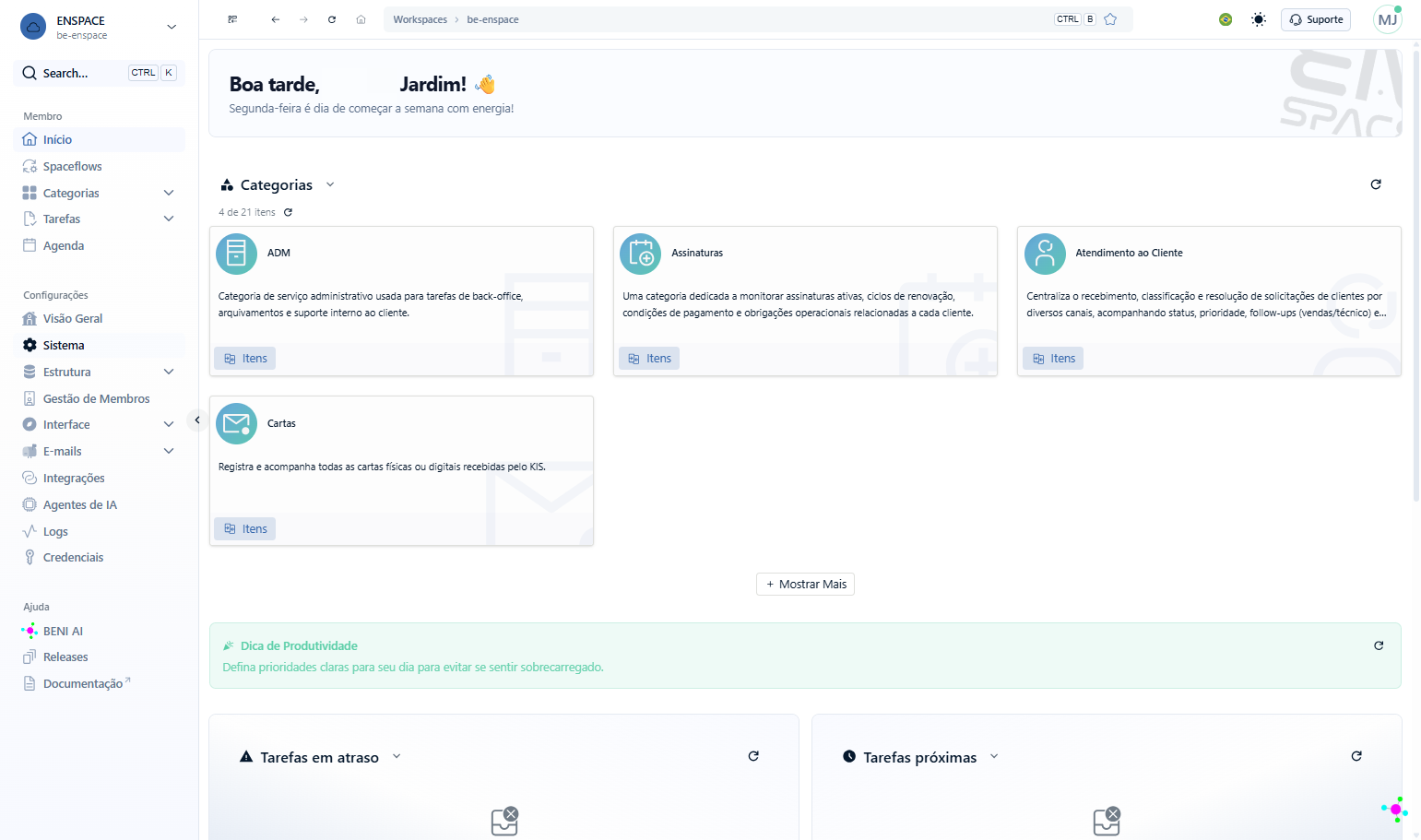Image resolution: width=1421 pixels, height=840 pixels.
Task: Open the ENSPACE workspace switcher
Action: pos(100,27)
